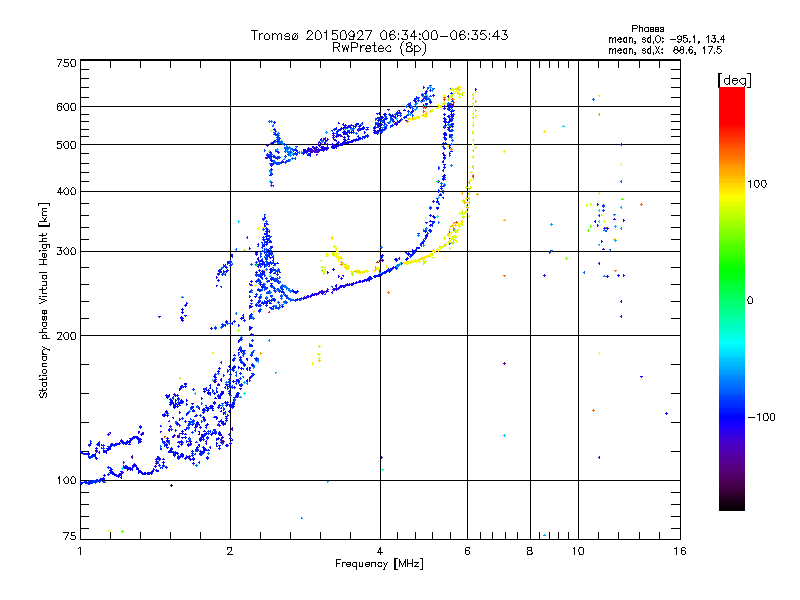Click the x-axis tick label '2'
The width and height of the screenshot is (800, 600).
click(x=230, y=551)
